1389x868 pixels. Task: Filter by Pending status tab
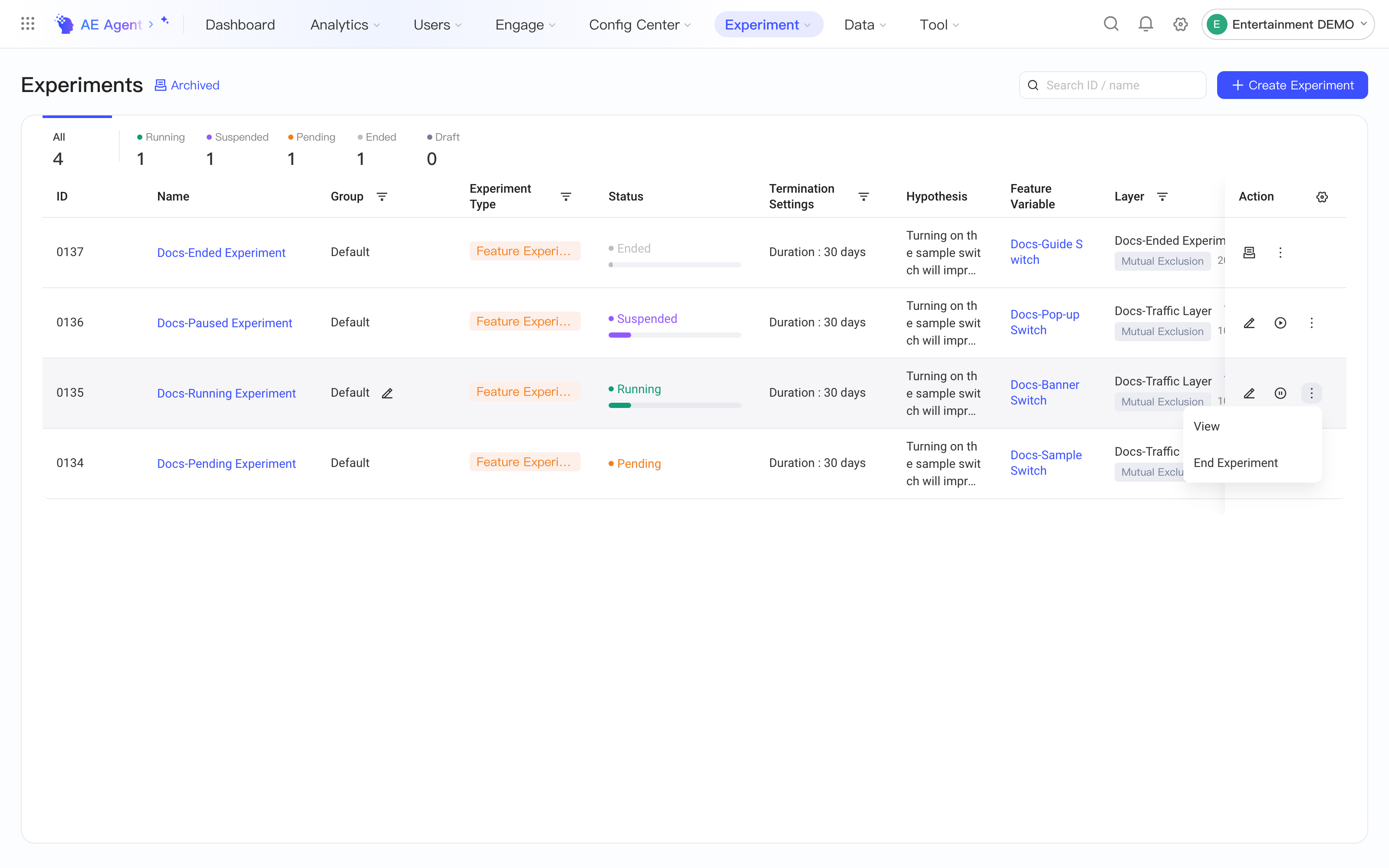[311, 149]
